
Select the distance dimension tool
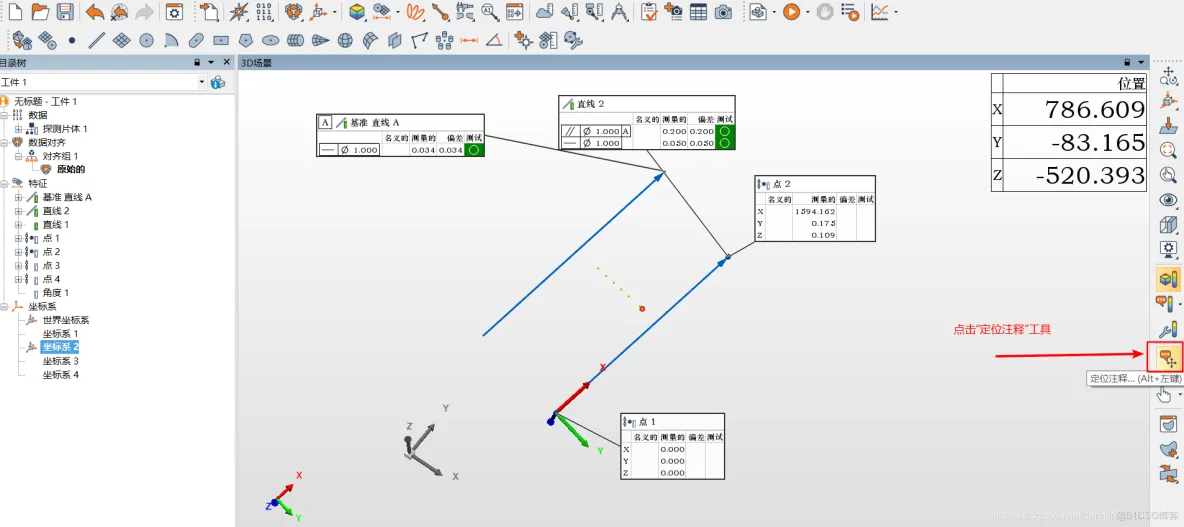(x=470, y=40)
